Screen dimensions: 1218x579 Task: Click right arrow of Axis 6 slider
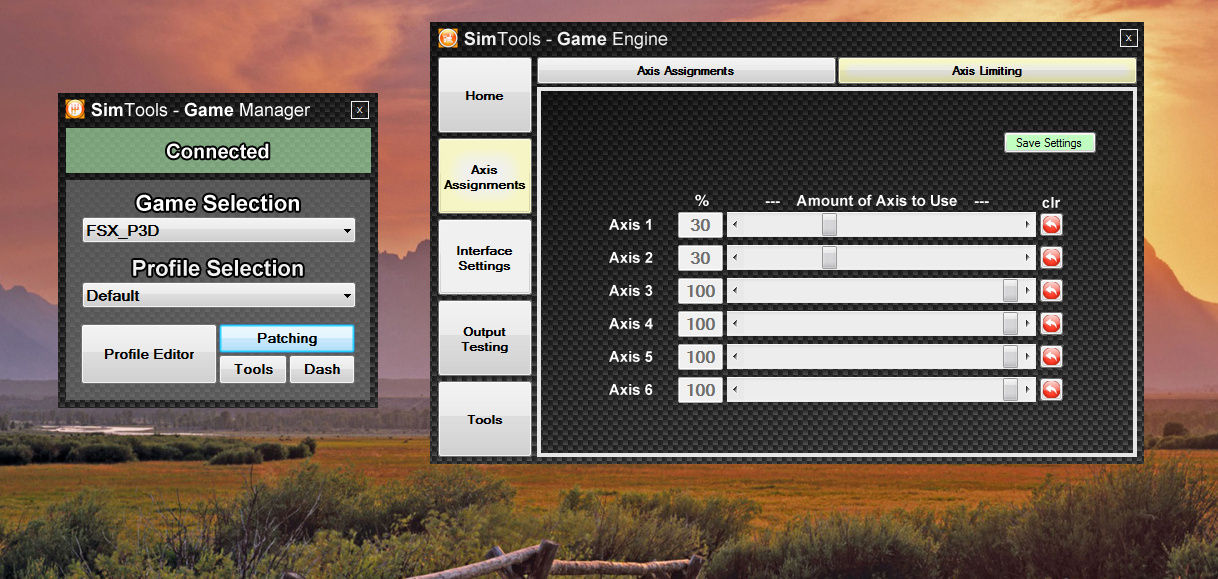(x=1027, y=390)
